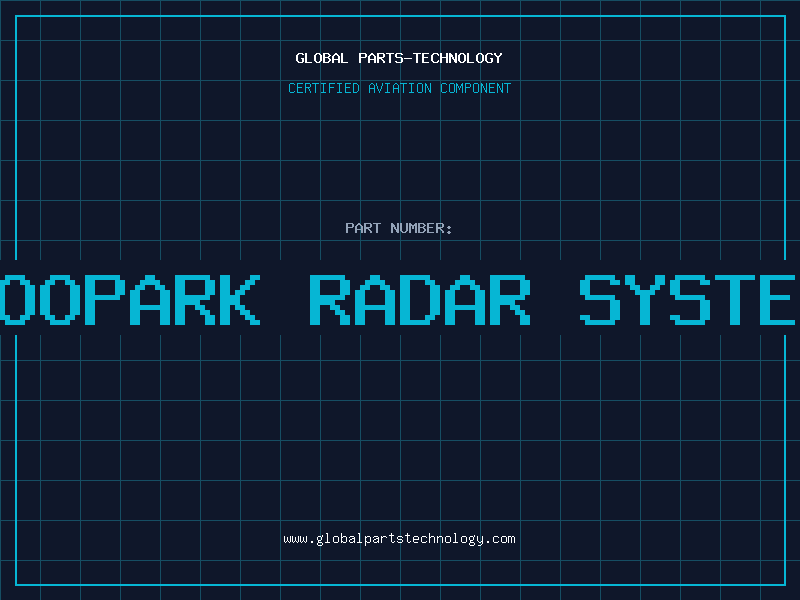Select the CERTIFIED AVIATION COMPONENT subtitle

[x=399, y=88]
